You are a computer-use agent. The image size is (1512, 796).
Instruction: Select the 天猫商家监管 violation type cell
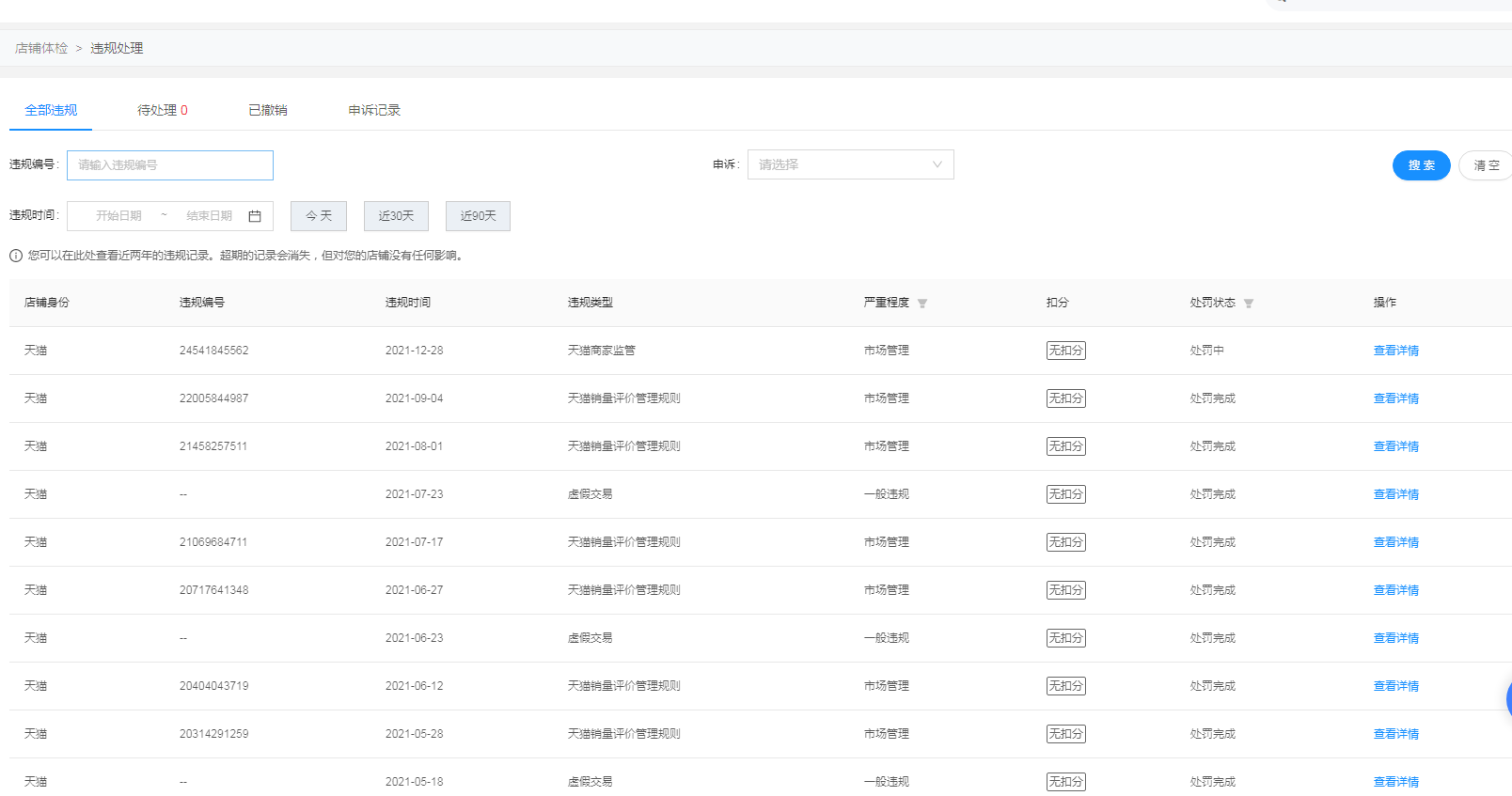pos(602,351)
